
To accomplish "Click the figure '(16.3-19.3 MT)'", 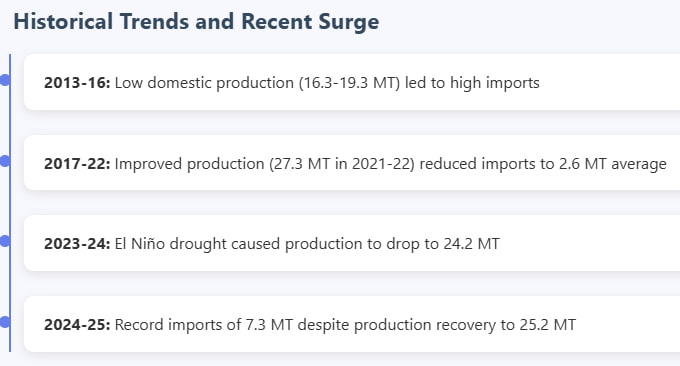I will (349, 82).
